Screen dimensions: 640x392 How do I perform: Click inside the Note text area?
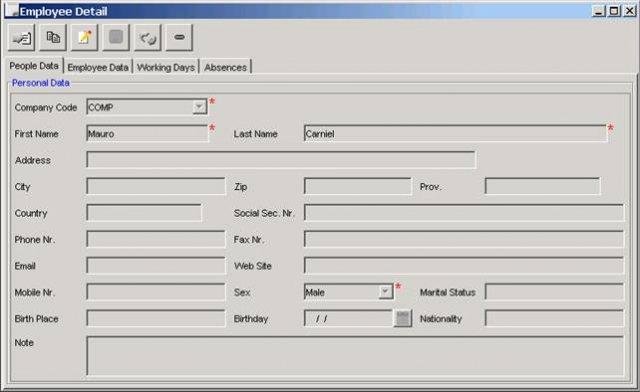pyautogui.click(x=355, y=356)
